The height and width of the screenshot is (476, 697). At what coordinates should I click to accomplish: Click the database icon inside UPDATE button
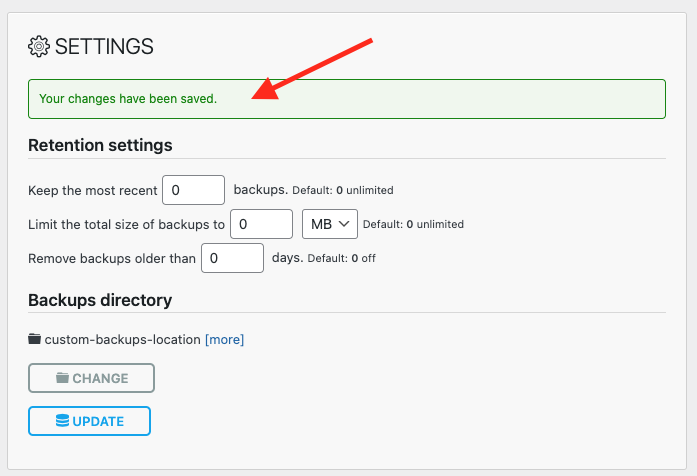(62, 421)
